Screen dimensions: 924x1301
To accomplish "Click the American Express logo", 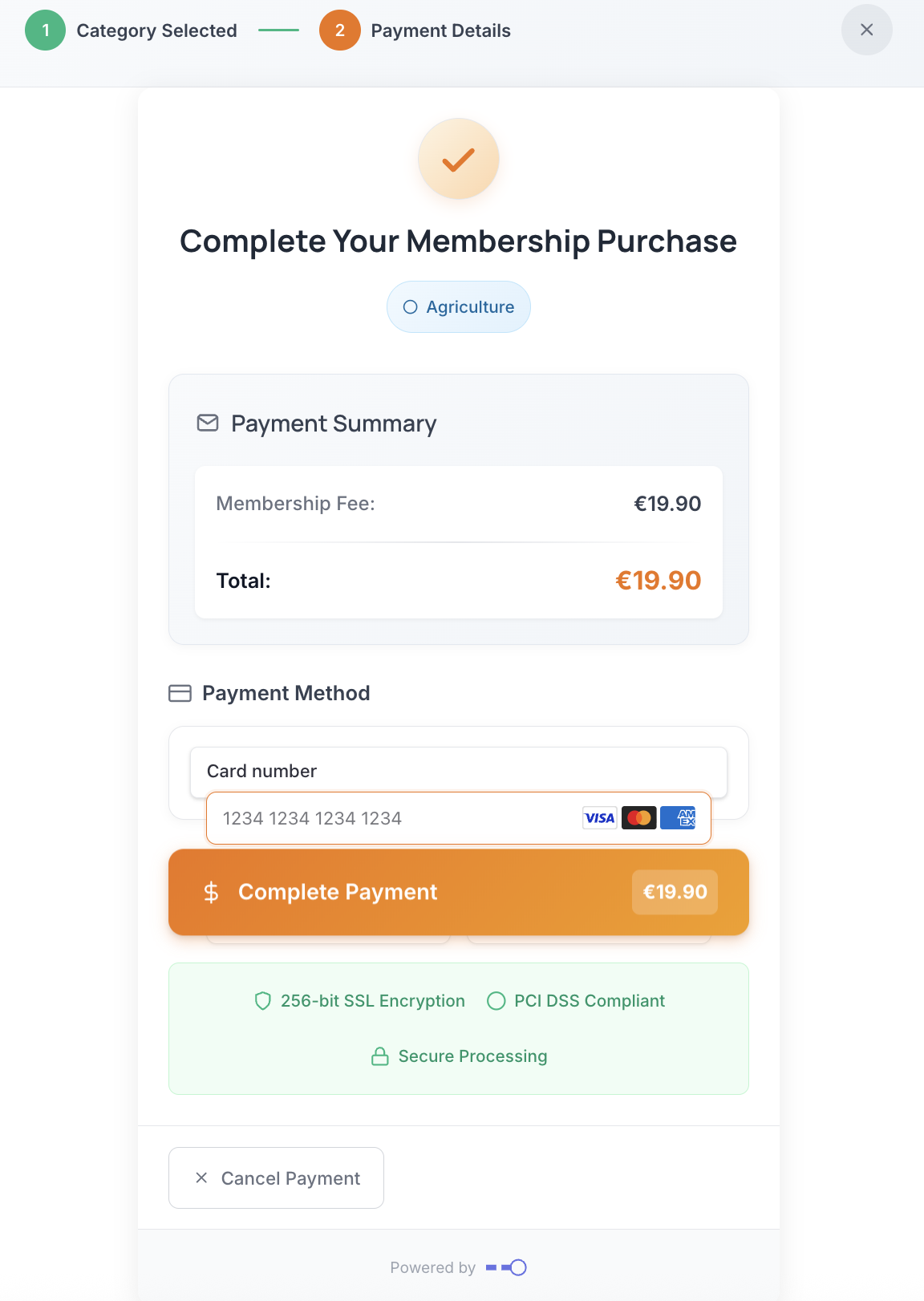I will (678, 818).
